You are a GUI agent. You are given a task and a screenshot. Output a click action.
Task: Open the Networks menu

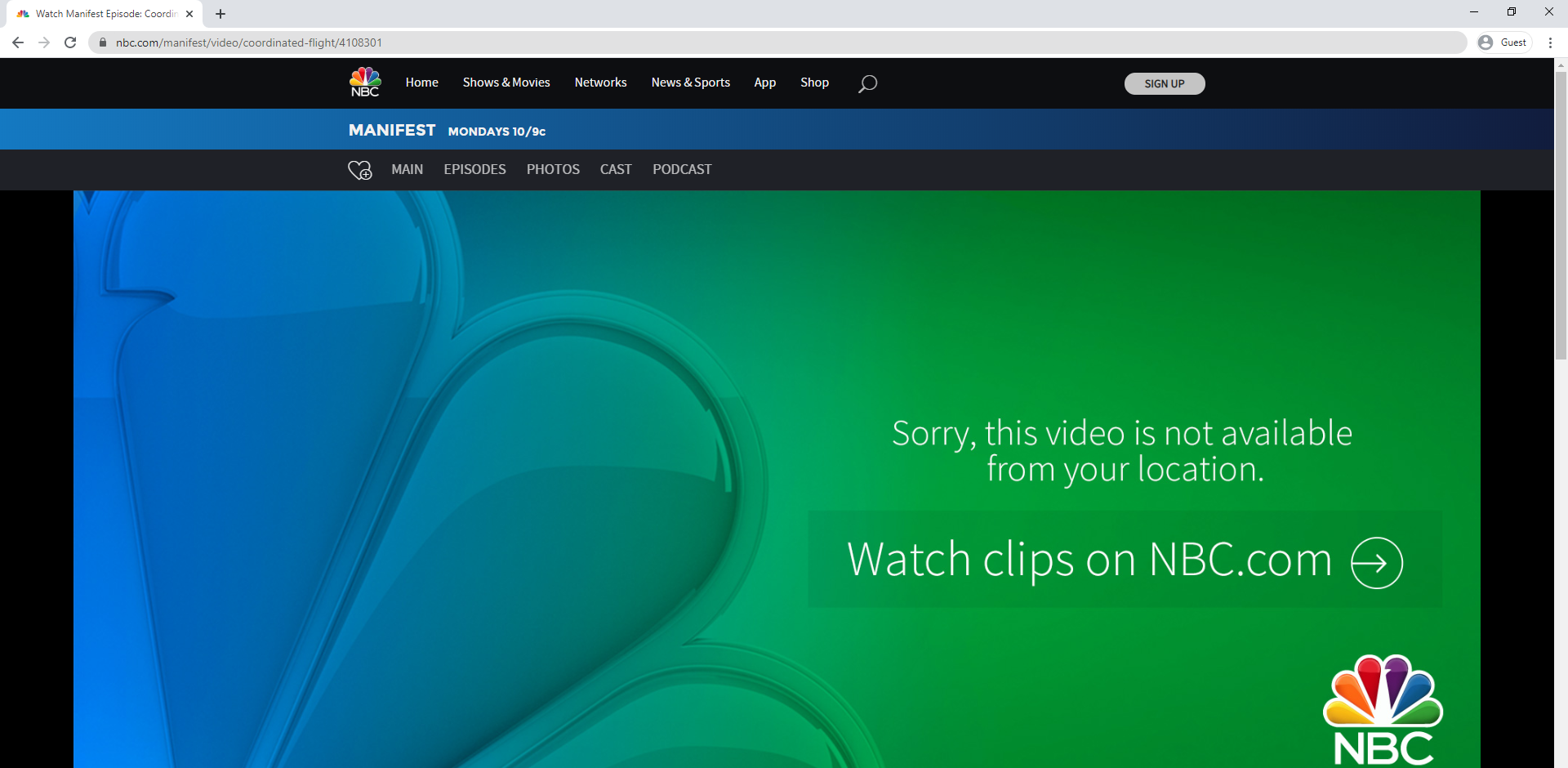click(x=600, y=83)
